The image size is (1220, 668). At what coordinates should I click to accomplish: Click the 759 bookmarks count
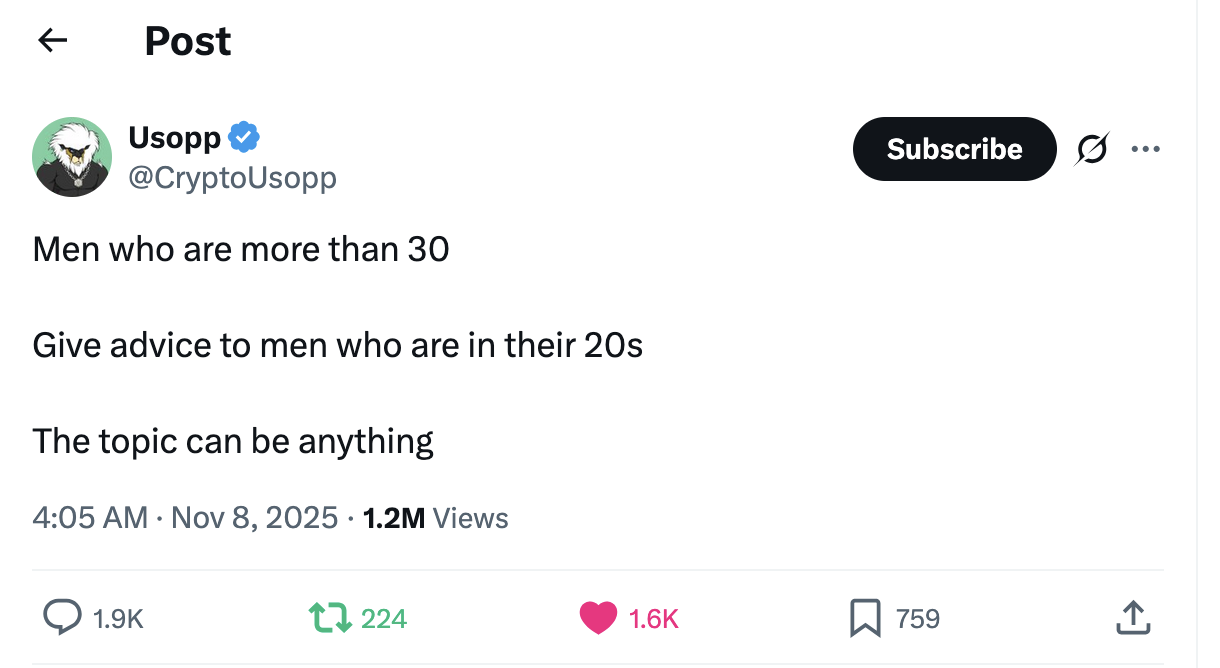tap(918, 620)
